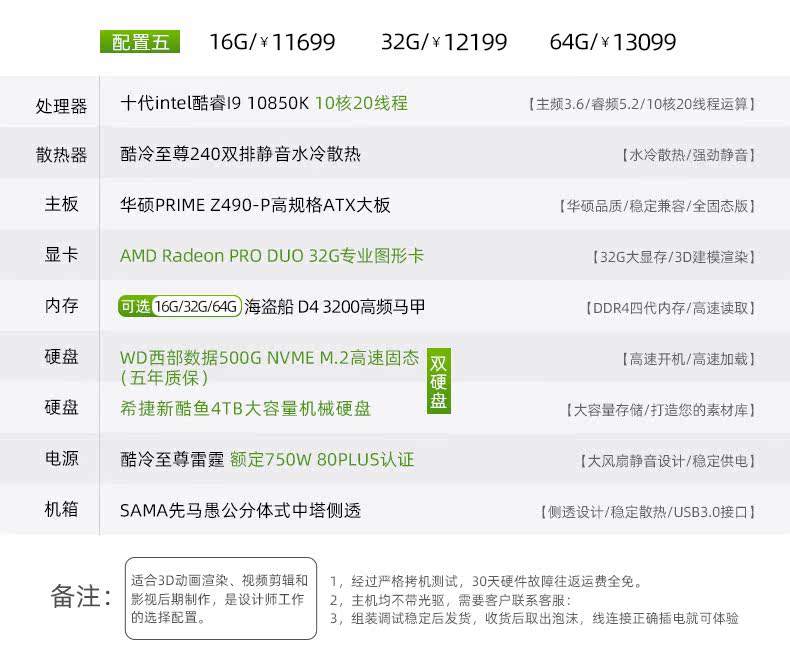Click the 十代intel酷睿I9 10850K text
The width and height of the screenshot is (790, 660).
[214, 103]
